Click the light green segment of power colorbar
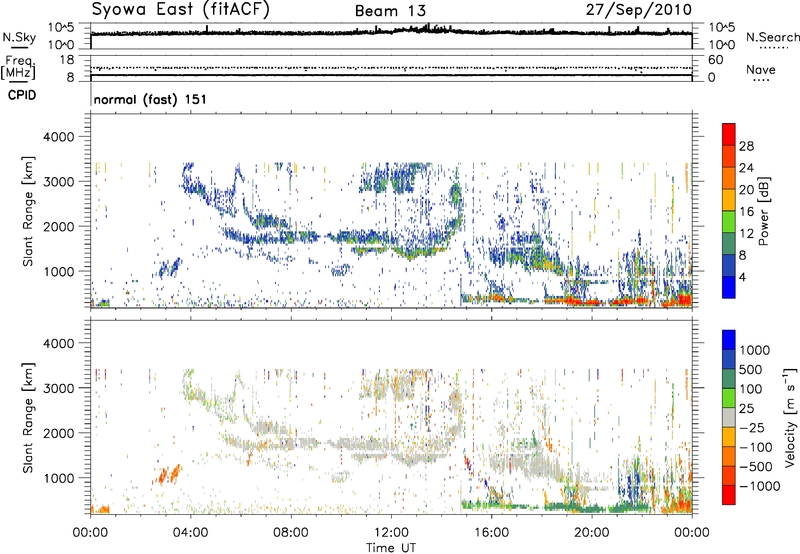 [729, 221]
